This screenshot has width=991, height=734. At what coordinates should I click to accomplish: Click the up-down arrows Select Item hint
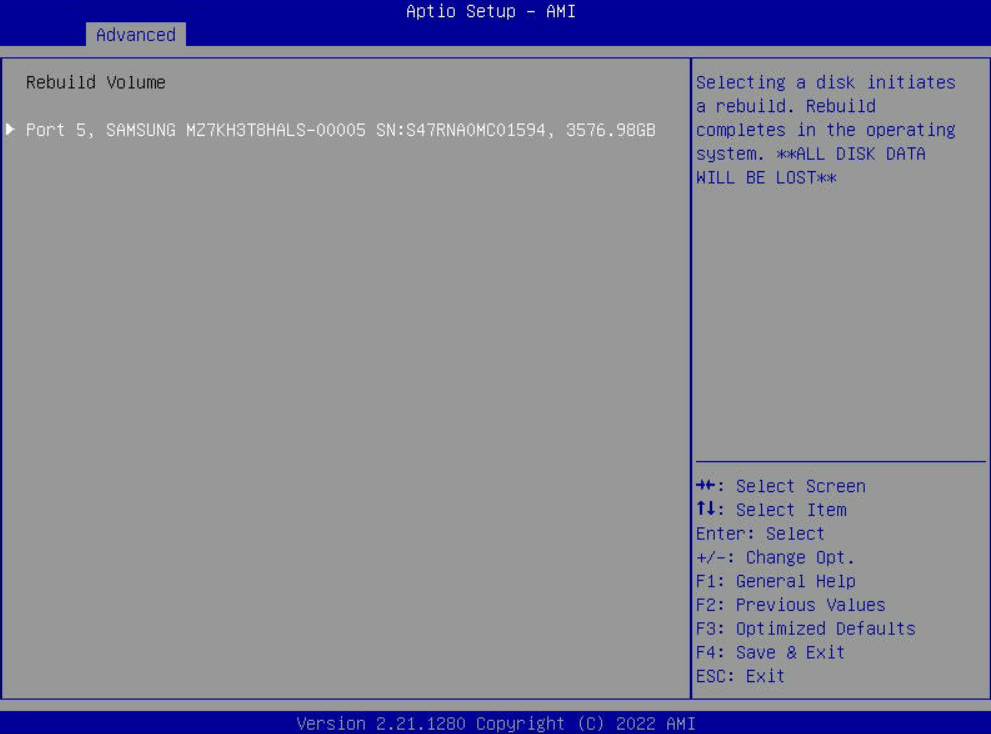click(771, 510)
